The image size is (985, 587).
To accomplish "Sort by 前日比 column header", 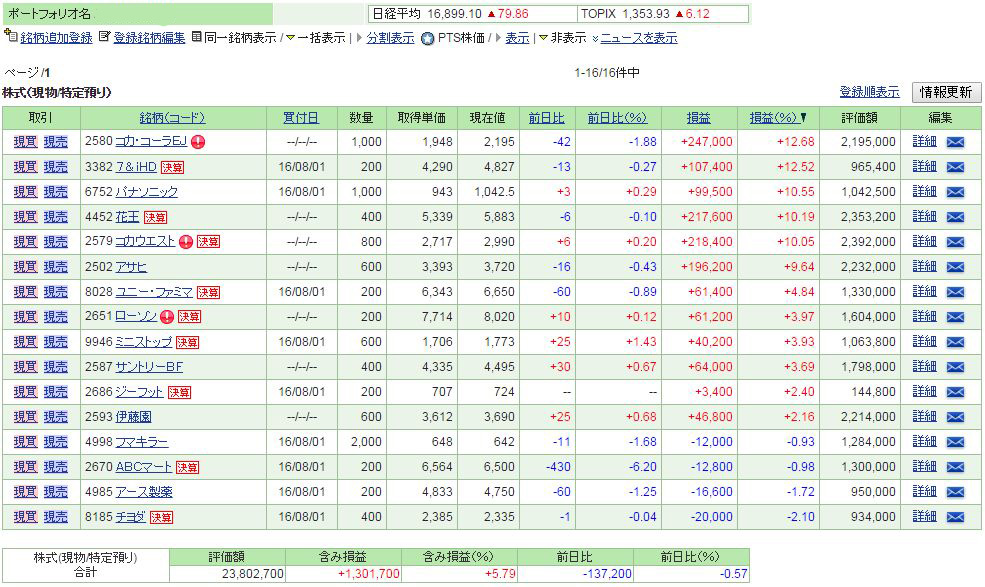I will (546, 118).
